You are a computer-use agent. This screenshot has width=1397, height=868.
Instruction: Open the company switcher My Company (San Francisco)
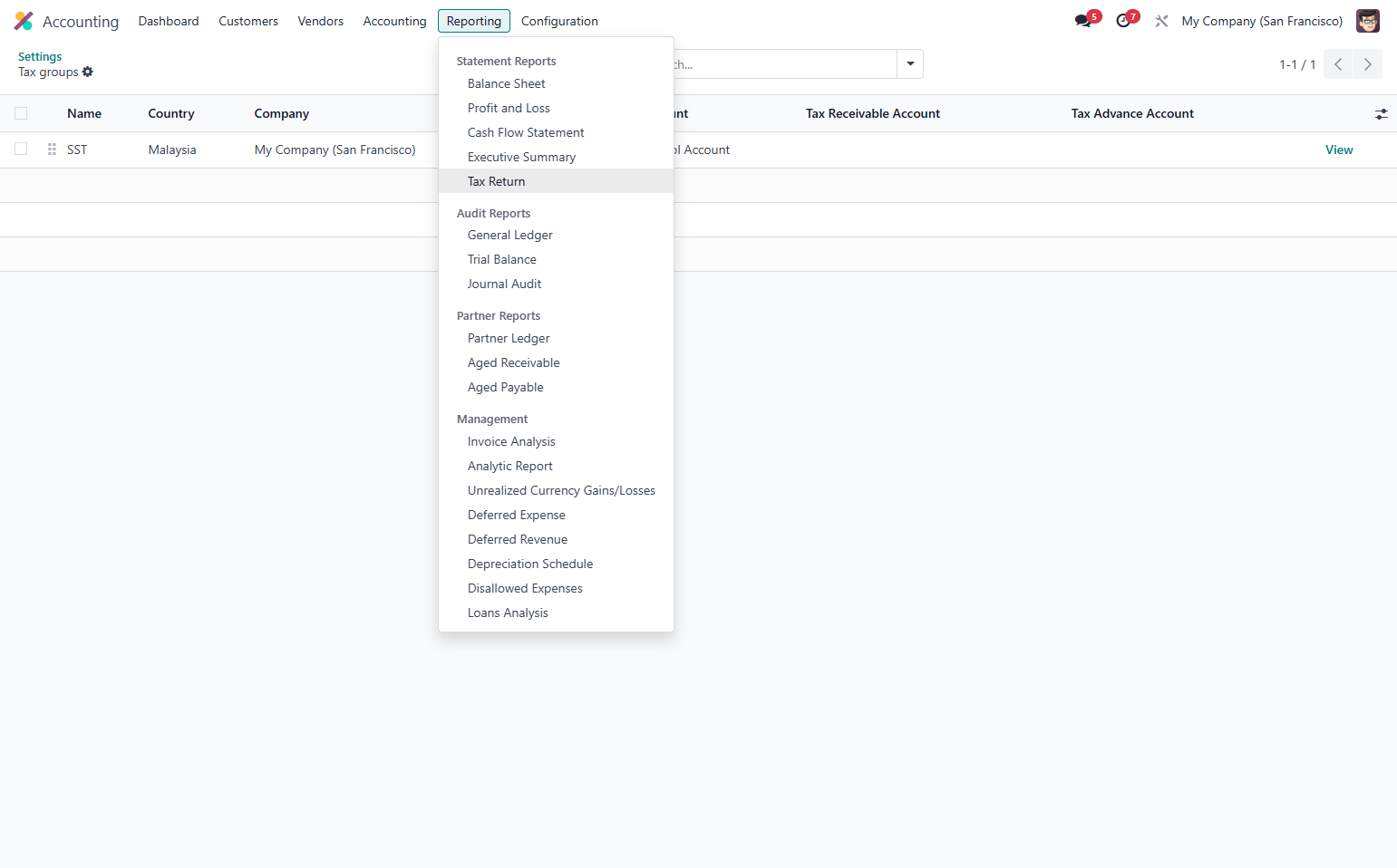click(1262, 21)
